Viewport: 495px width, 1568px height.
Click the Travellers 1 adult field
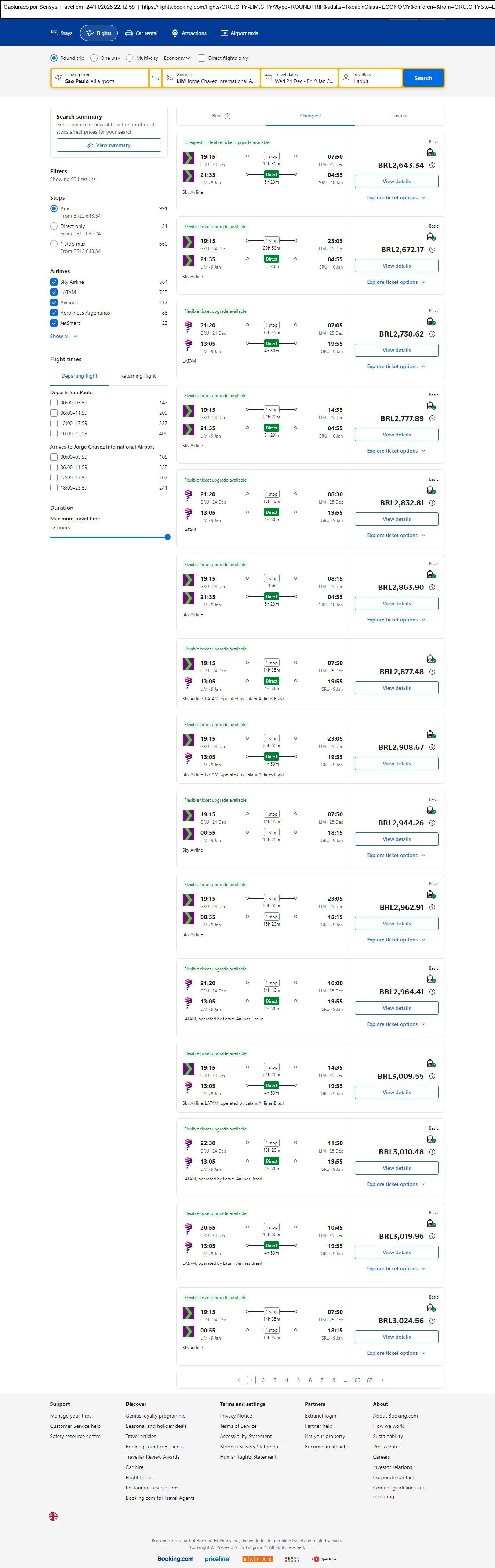point(370,78)
